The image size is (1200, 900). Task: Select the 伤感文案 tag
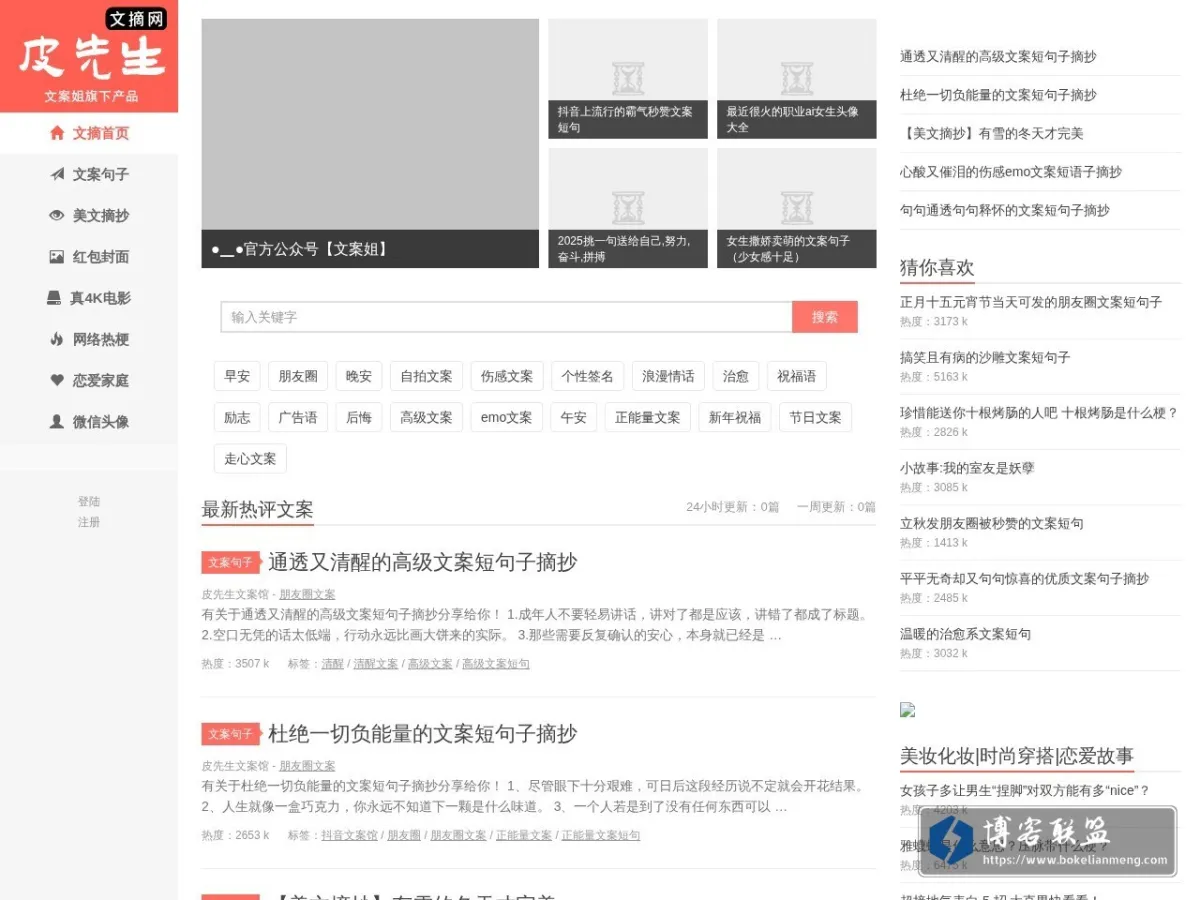click(x=507, y=376)
